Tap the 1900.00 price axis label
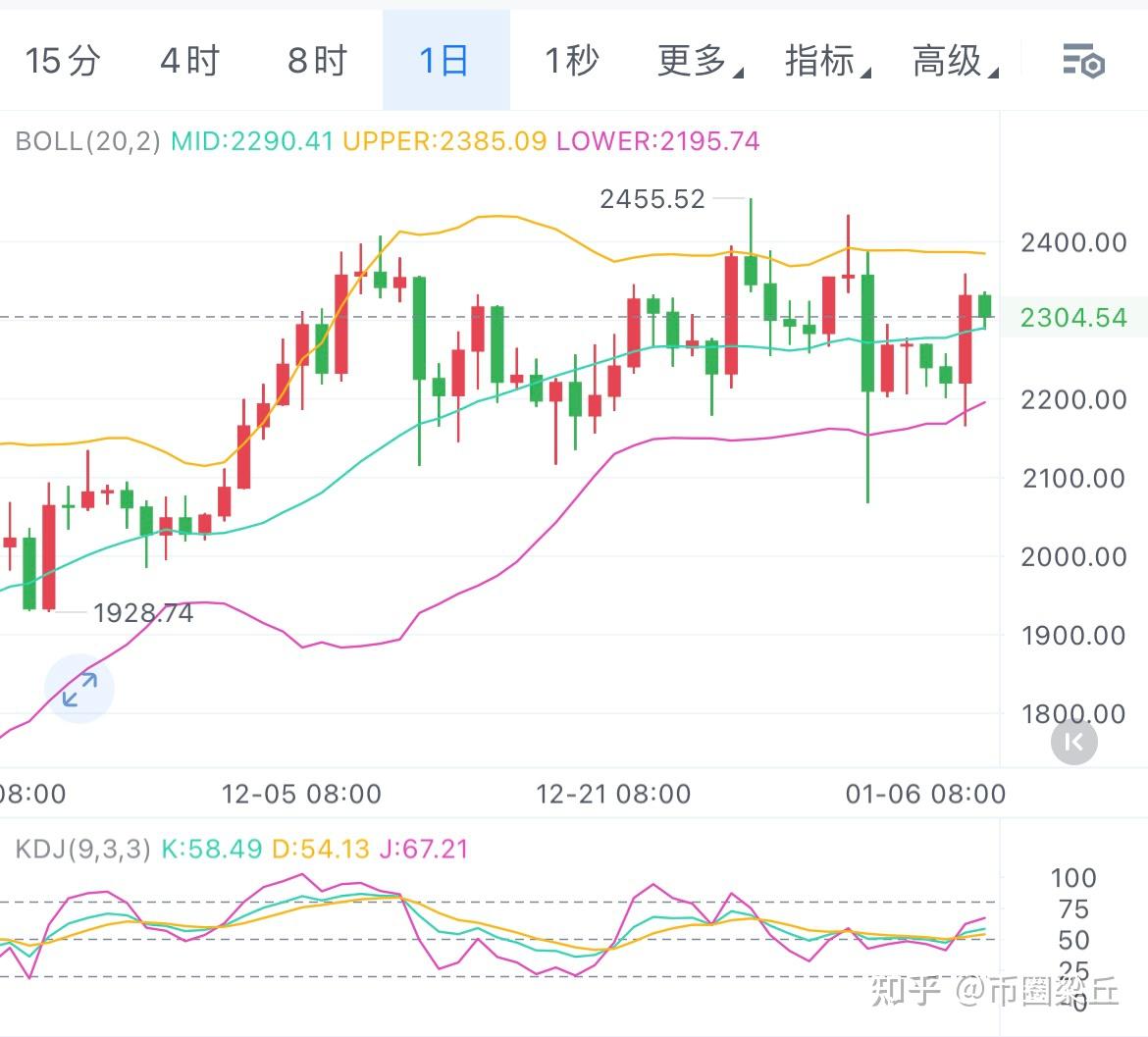The height and width of the screenshot is (1037, 1148). (x=1073, y=635)
